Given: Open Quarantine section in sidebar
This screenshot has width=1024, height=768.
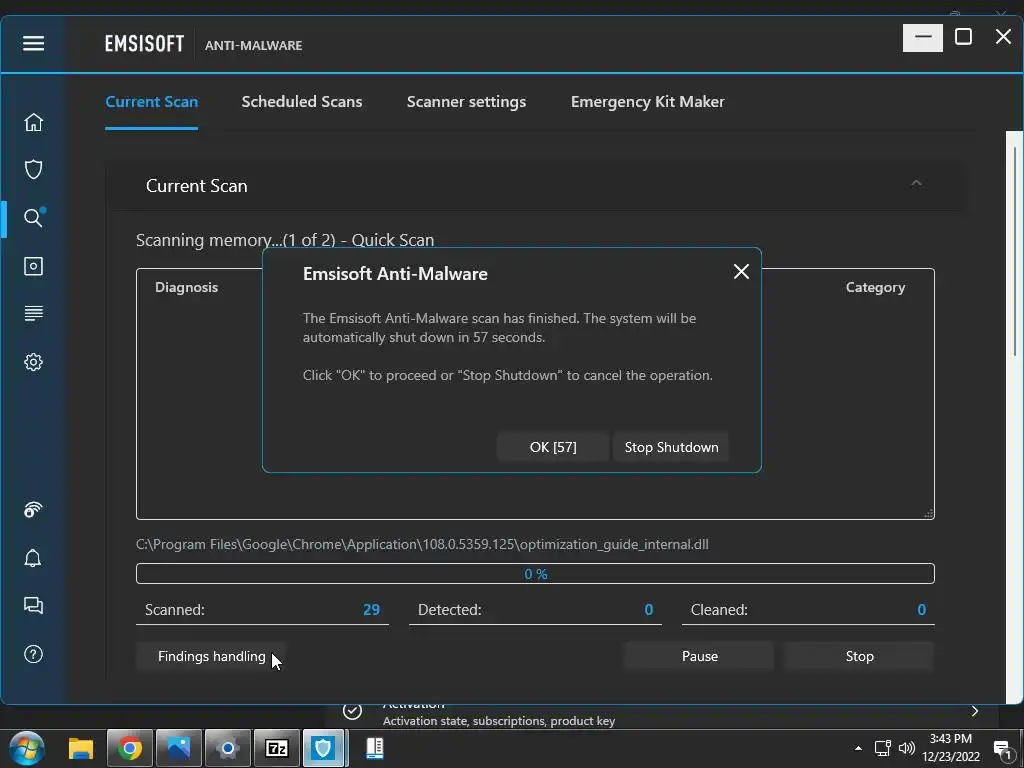Looking at the screenshot, I should pos(33,266).
